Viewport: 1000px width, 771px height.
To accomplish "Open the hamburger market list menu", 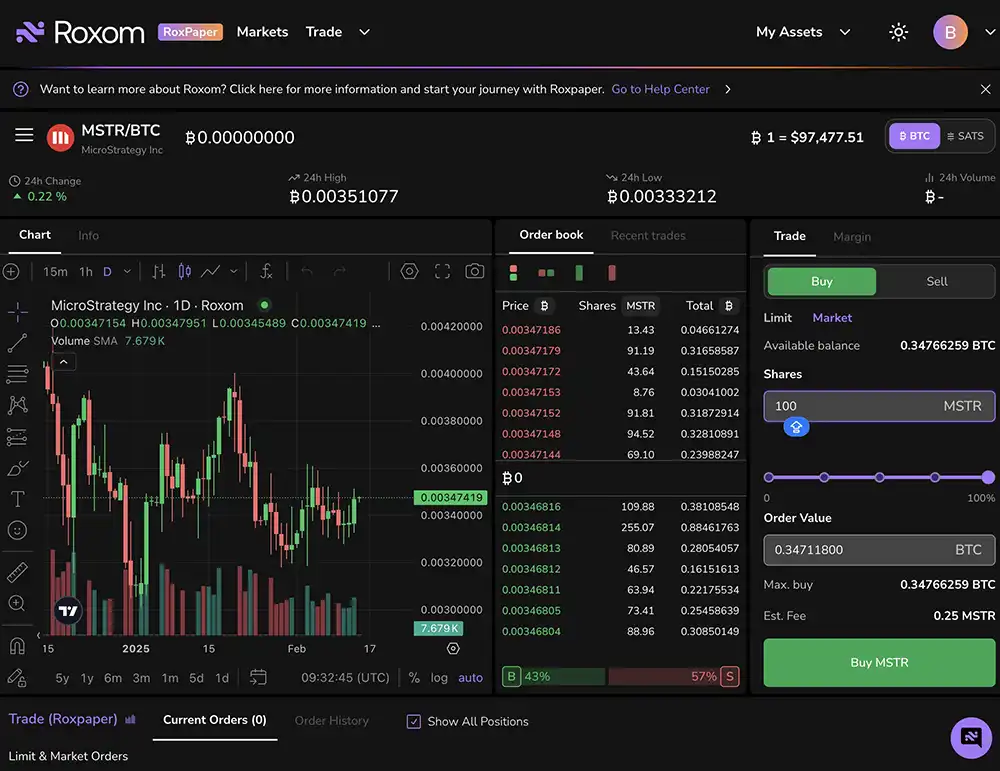I will pos(24,135).
